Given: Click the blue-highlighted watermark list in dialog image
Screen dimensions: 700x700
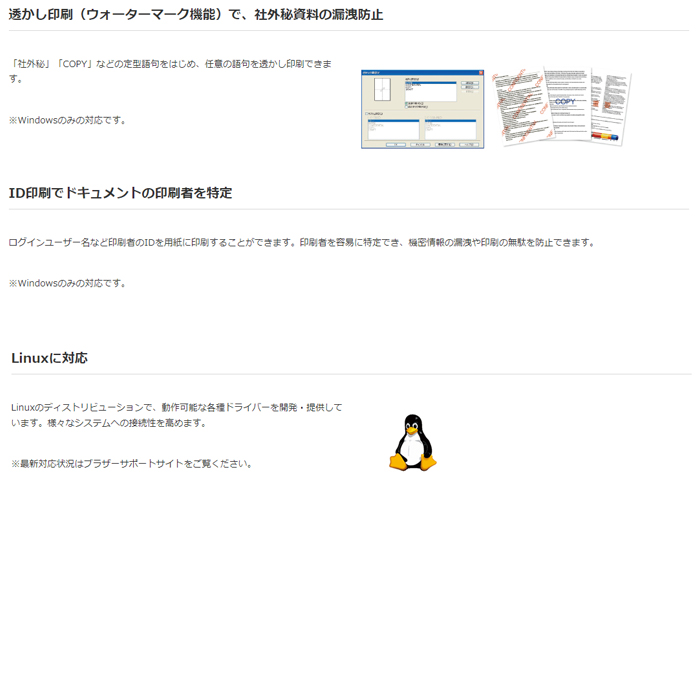Looking at the screenshot, I should tap(430, 88).
